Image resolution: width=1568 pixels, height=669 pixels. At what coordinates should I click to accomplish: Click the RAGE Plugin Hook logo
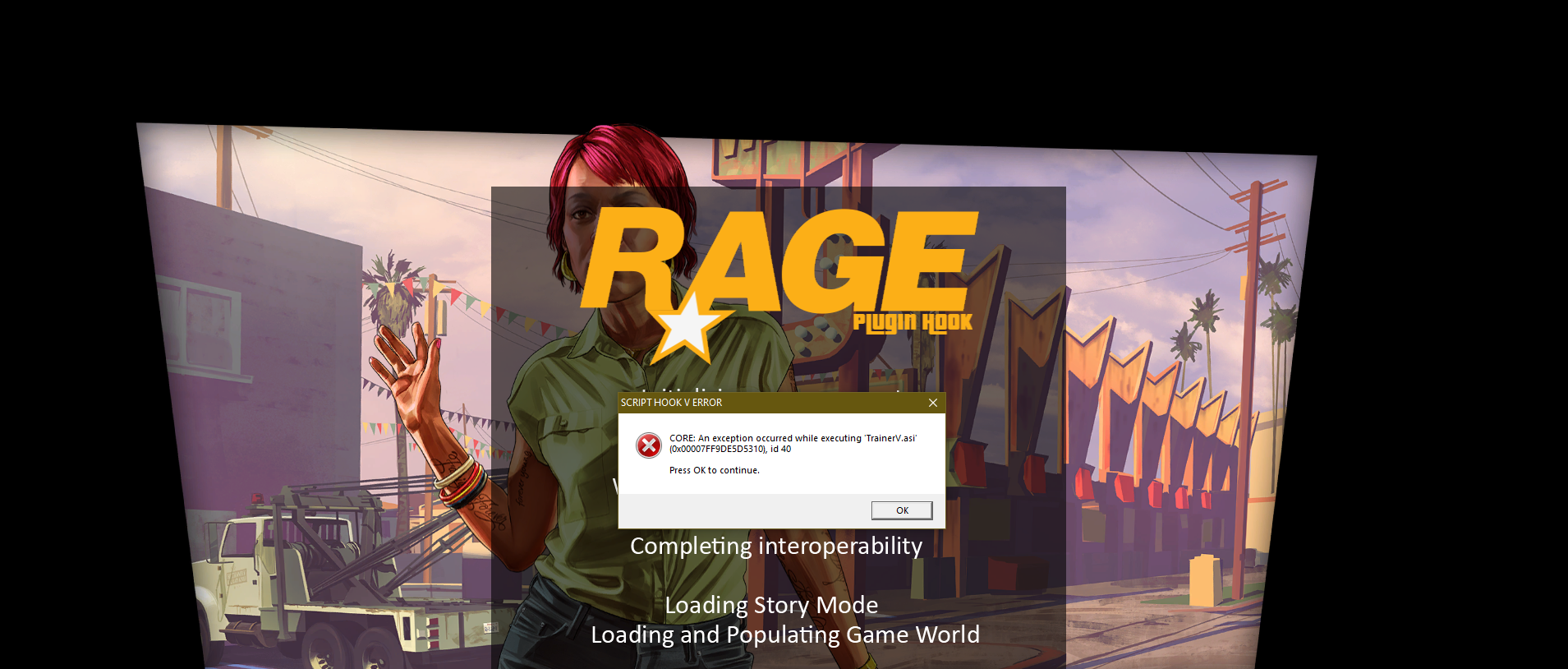pyautogui.click(x=779, y=284)
